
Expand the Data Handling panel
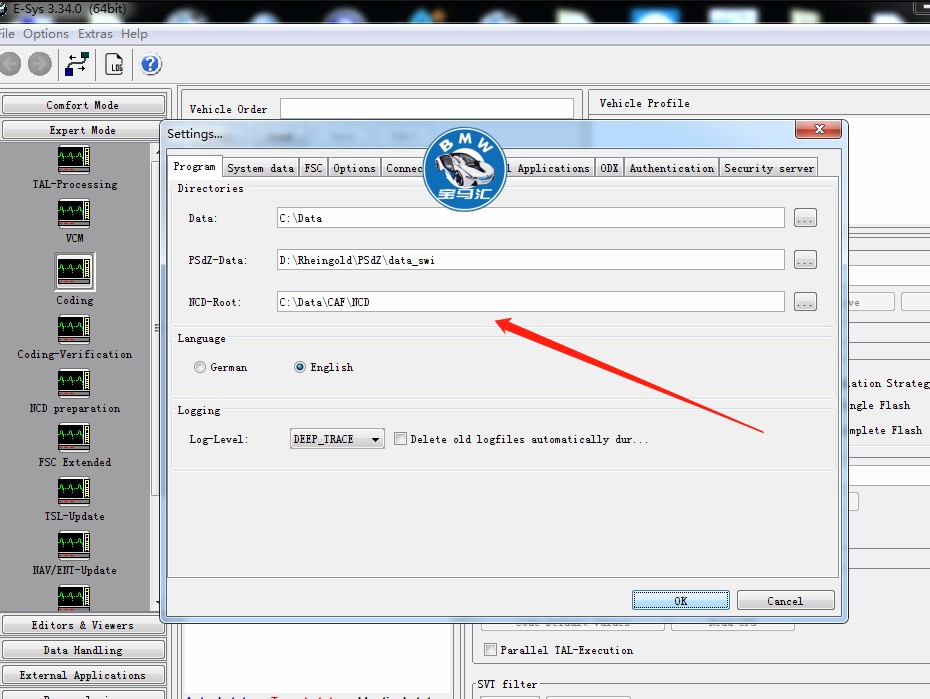[83, 650]
